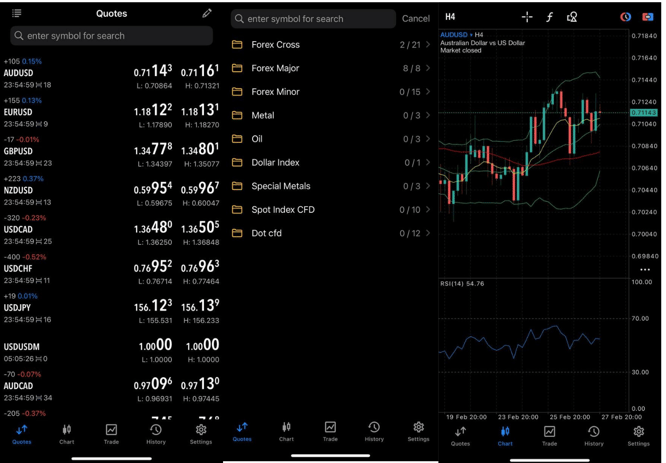Open the trade ticket icon top right of chart
666x463 pixels.
pyautogui.click(x=647, y=17)
